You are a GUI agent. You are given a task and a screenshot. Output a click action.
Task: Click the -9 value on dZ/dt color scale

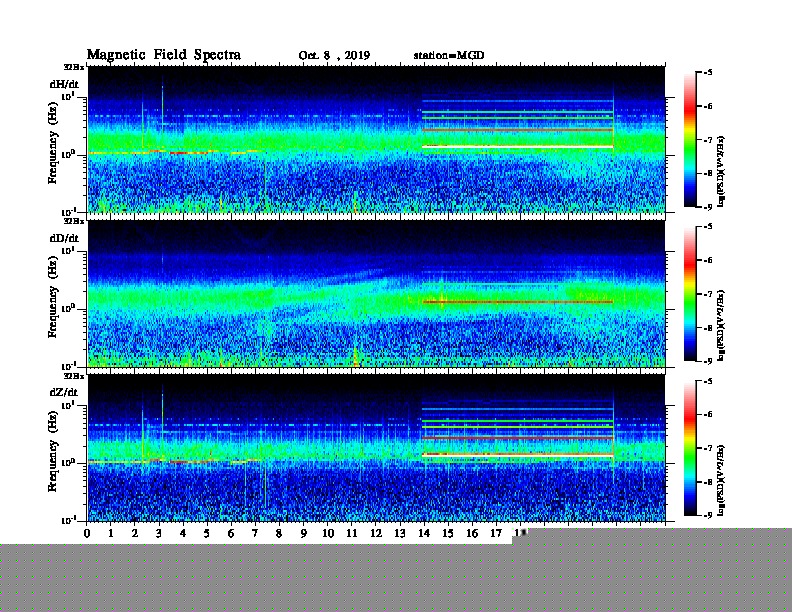click(708, 515)
